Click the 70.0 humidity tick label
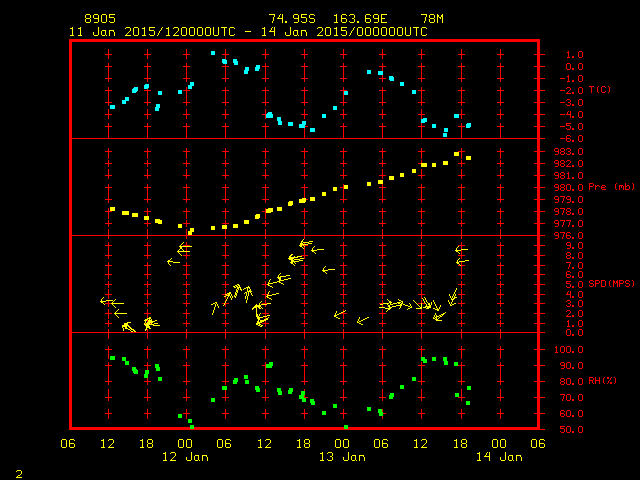This screenshot has height=480, width=640. pyautogui.click(x=571, y=398)
